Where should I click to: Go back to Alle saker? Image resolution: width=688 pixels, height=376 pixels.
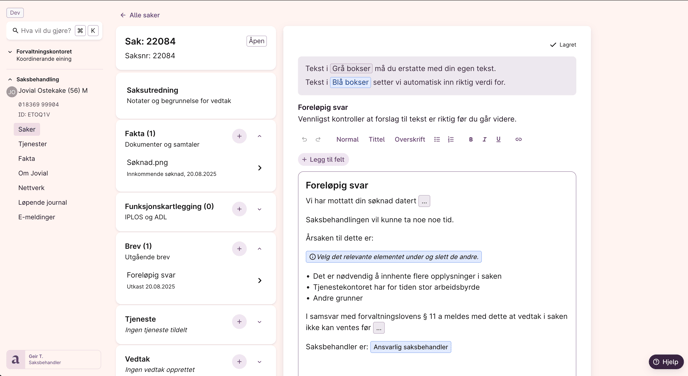click(x=140, y=15)
